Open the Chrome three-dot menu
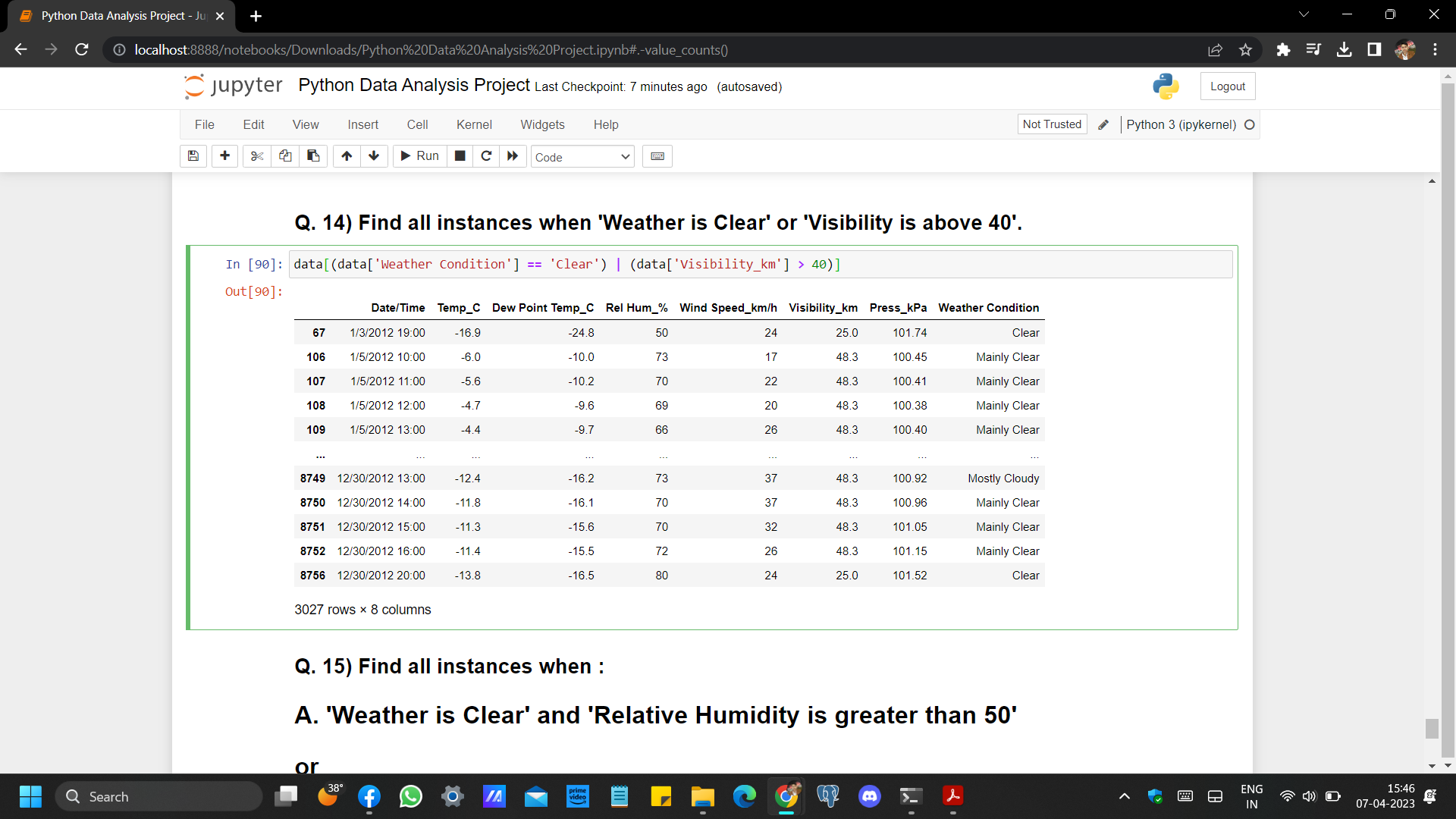 pos(1435,50)
